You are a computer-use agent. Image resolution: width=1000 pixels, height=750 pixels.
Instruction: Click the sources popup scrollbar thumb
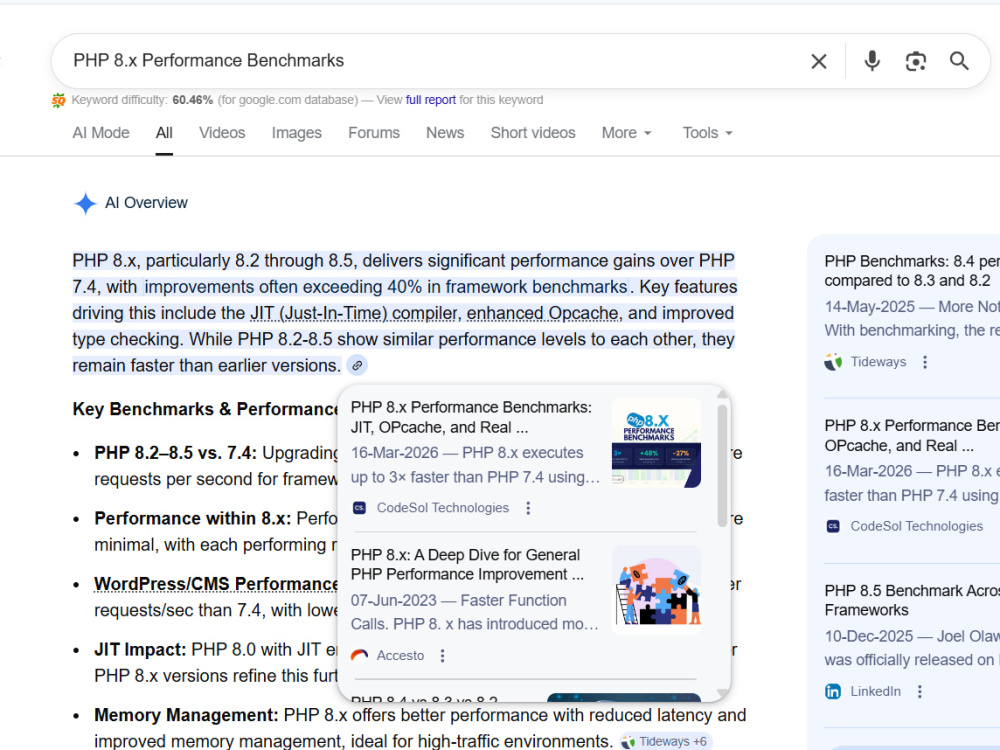(x=723, y=466)
